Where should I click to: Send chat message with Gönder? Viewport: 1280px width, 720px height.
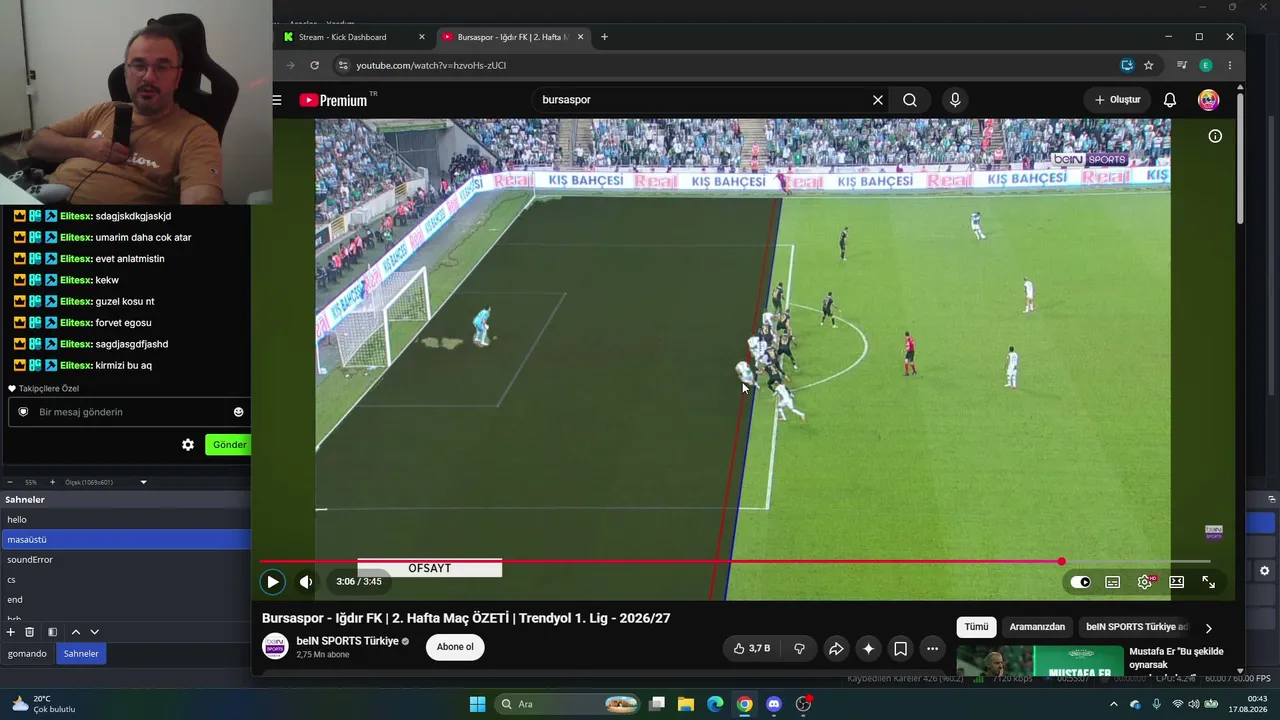(229, 445)
